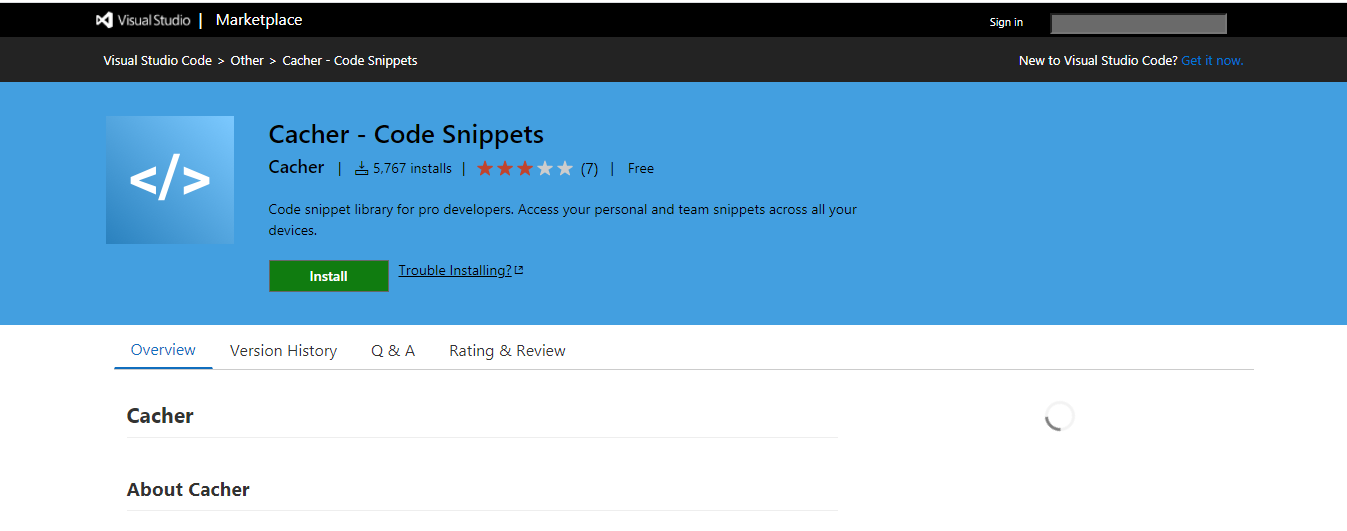This screenshot has height=531, width=1347.
Task: Open Visual Studio Code breadcrumb
Action: click(x=157, y=60)
